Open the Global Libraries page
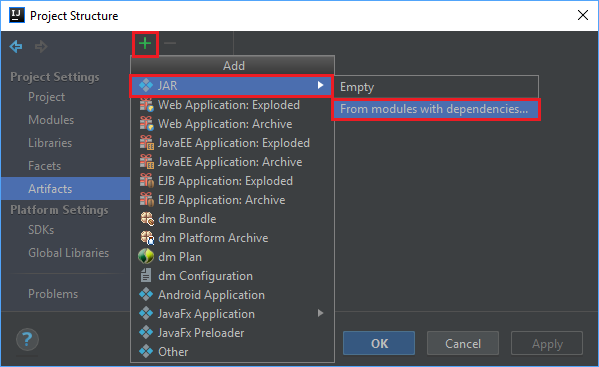Image resolution: width=599 pixels, height=367 pixels. click(x=68, y=253)
